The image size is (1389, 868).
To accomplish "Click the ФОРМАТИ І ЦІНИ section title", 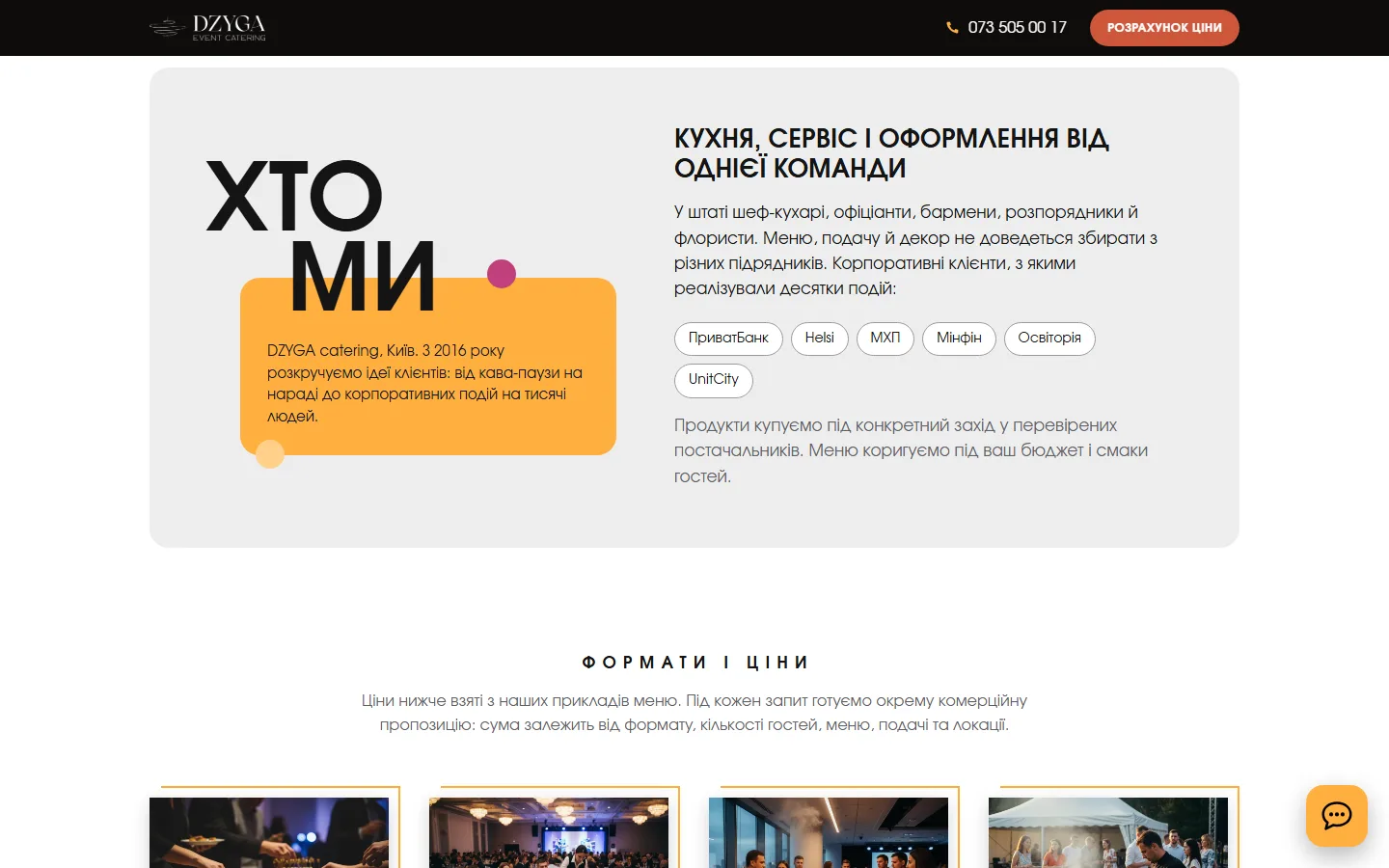I will click(694, 663).
